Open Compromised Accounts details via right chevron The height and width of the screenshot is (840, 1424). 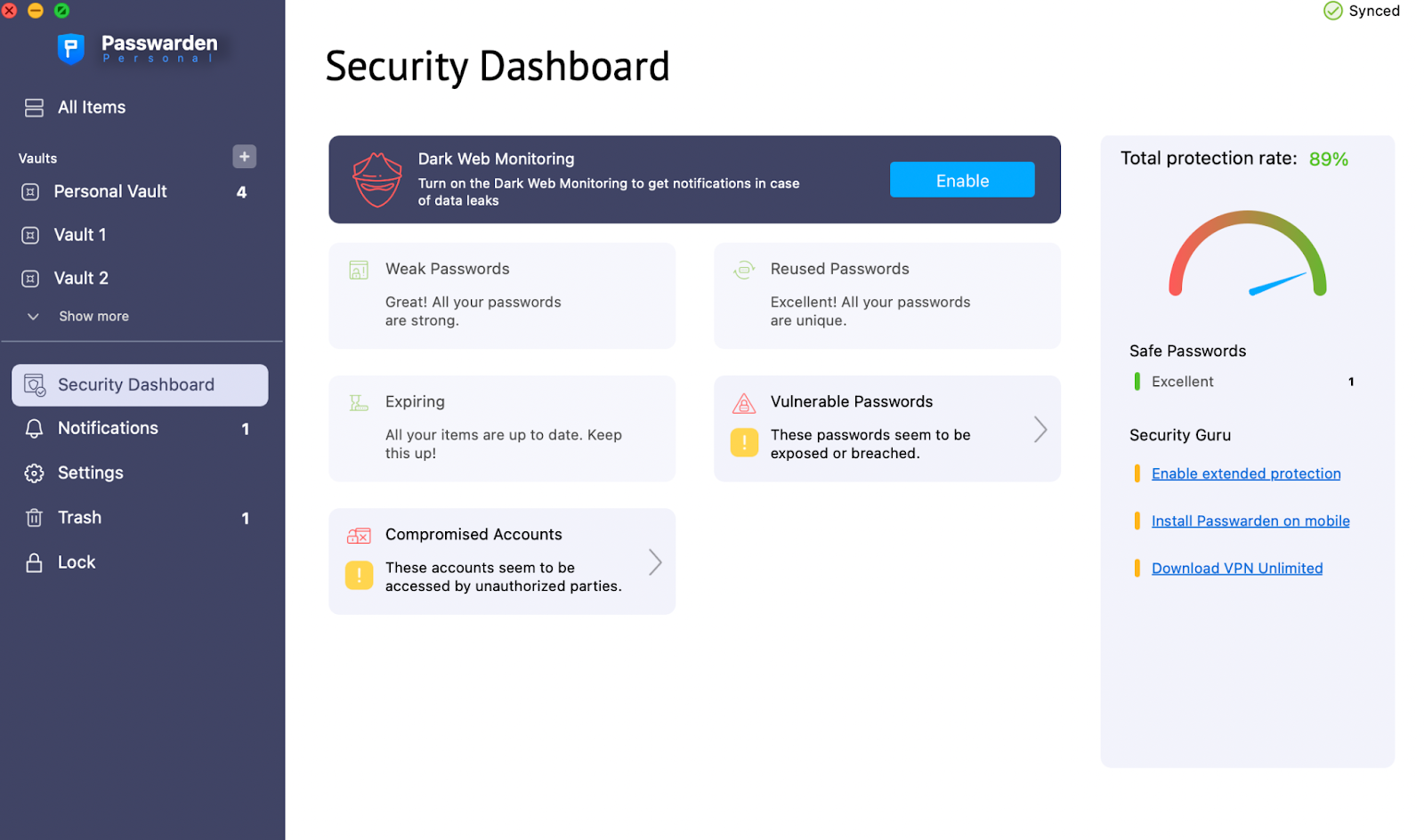pos(655,562)
